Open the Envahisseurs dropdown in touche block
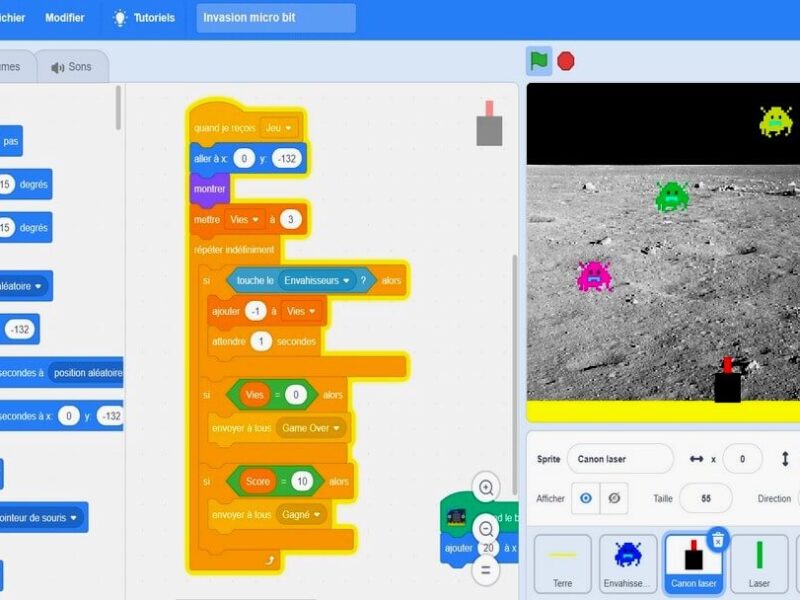 click(317, 280)
